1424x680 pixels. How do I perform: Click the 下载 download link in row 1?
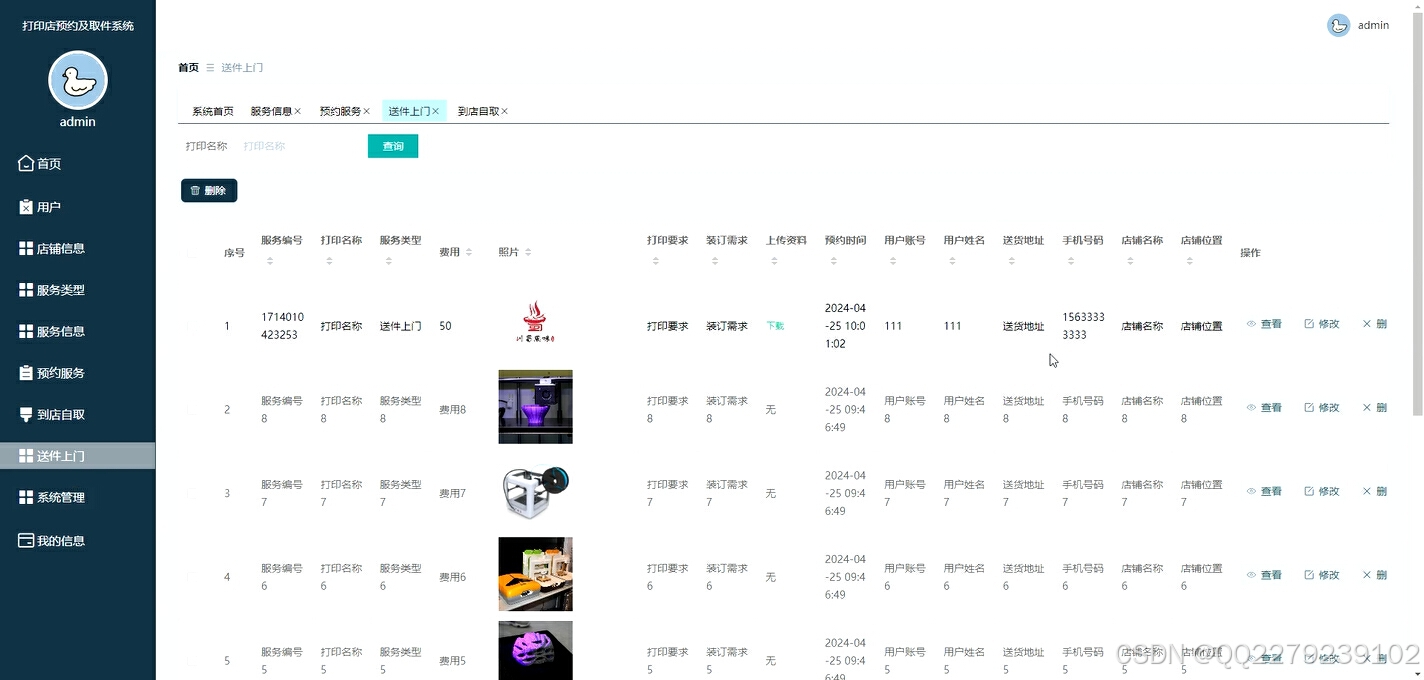point(775,325)
